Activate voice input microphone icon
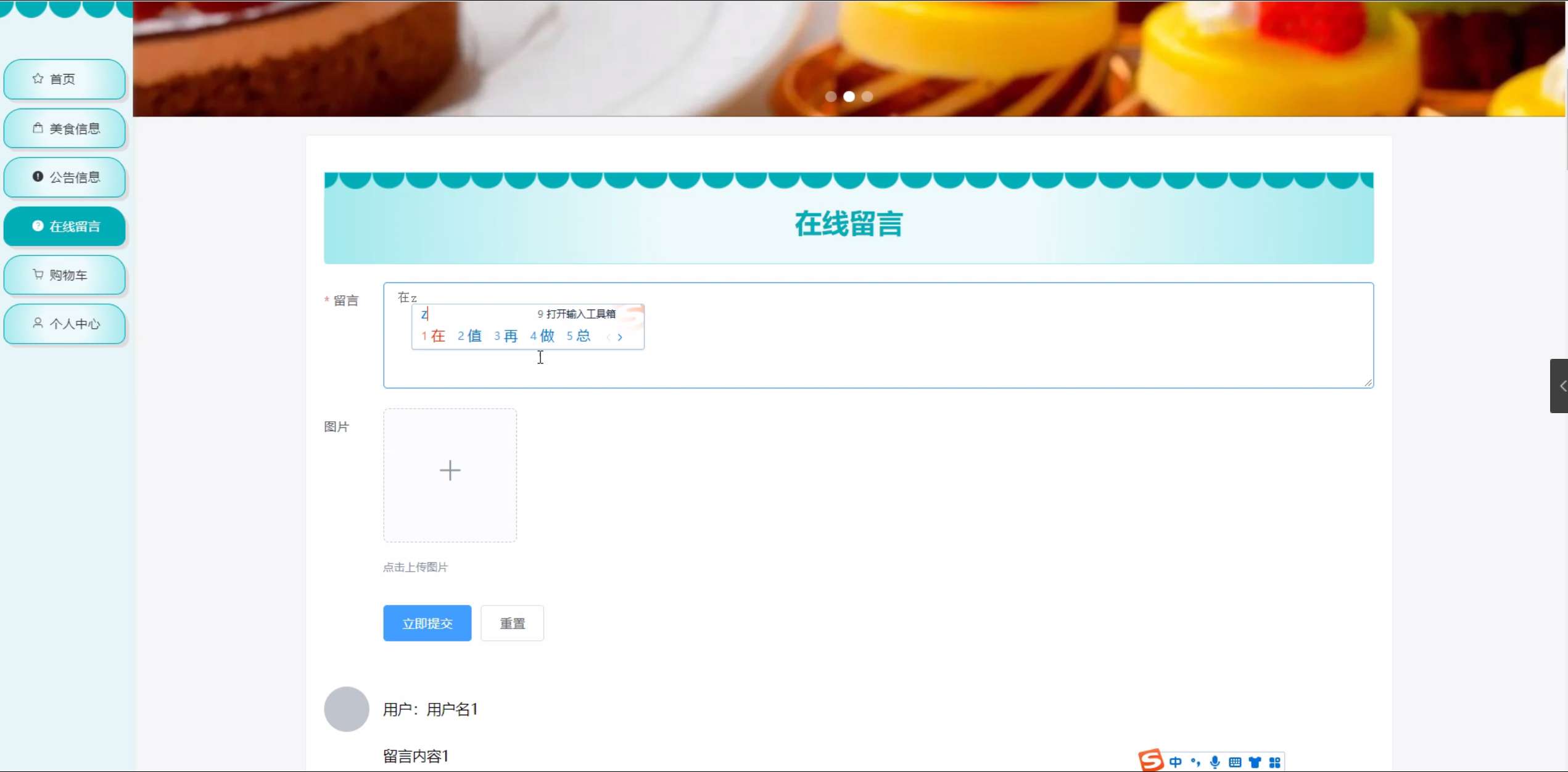This screenshot has height=772, width=1568. click(1215, 762)
